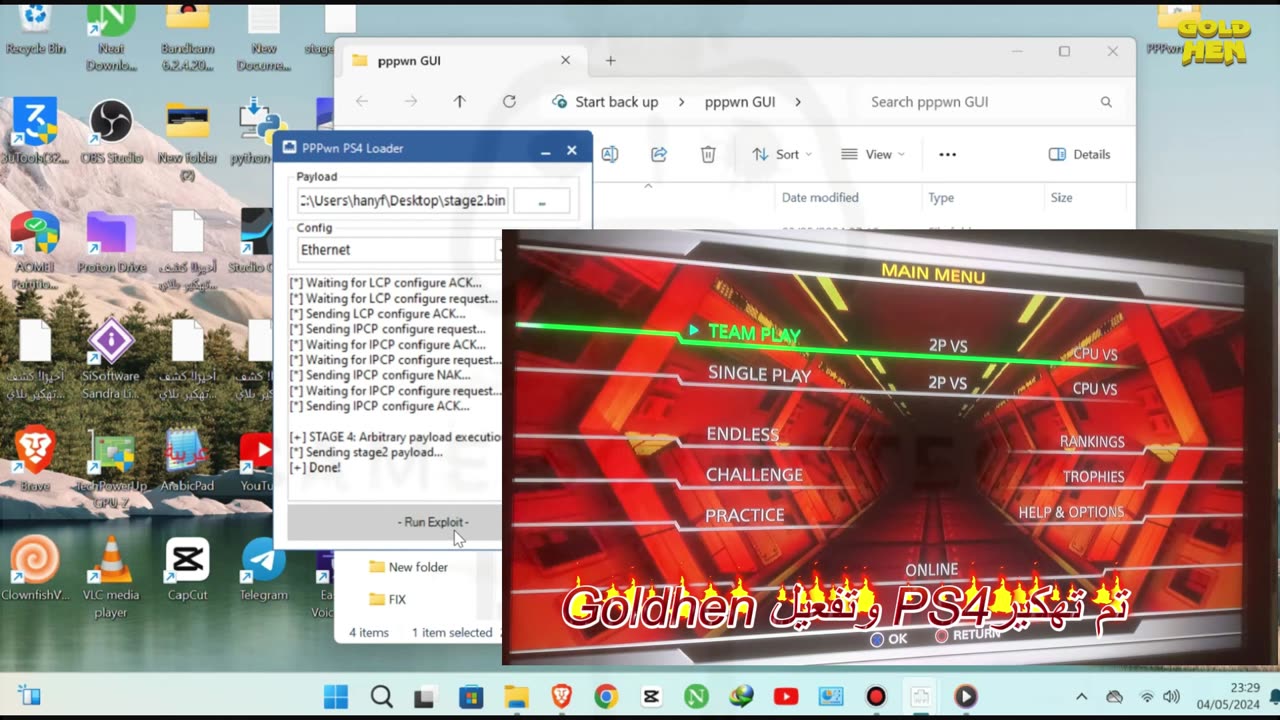Select SINGLE PLAY in the game menu
Screen dimensions: 1280x720
point(759,374)
